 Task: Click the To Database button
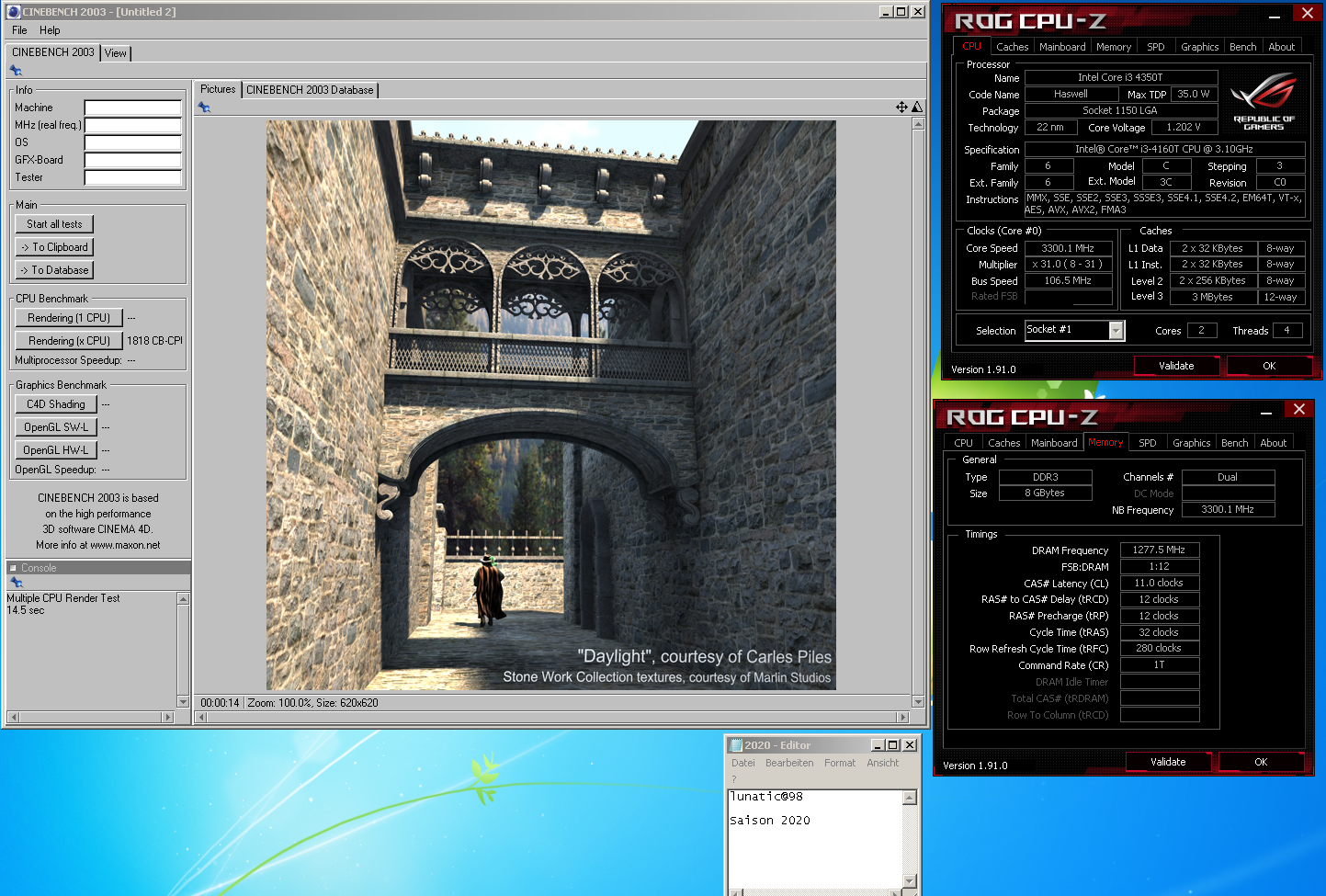click(x=54, y=270)
